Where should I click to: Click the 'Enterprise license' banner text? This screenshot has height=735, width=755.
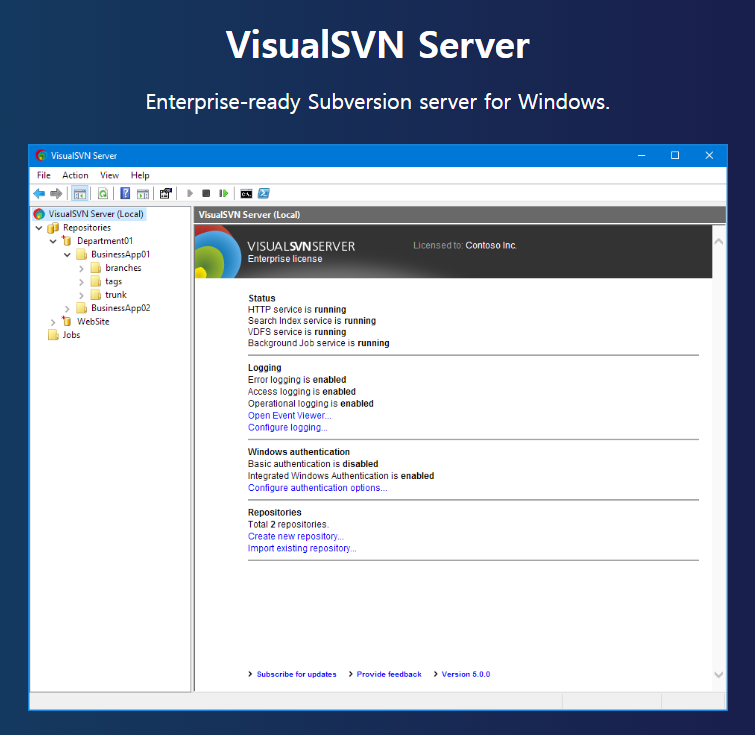(x=285, y=259)
